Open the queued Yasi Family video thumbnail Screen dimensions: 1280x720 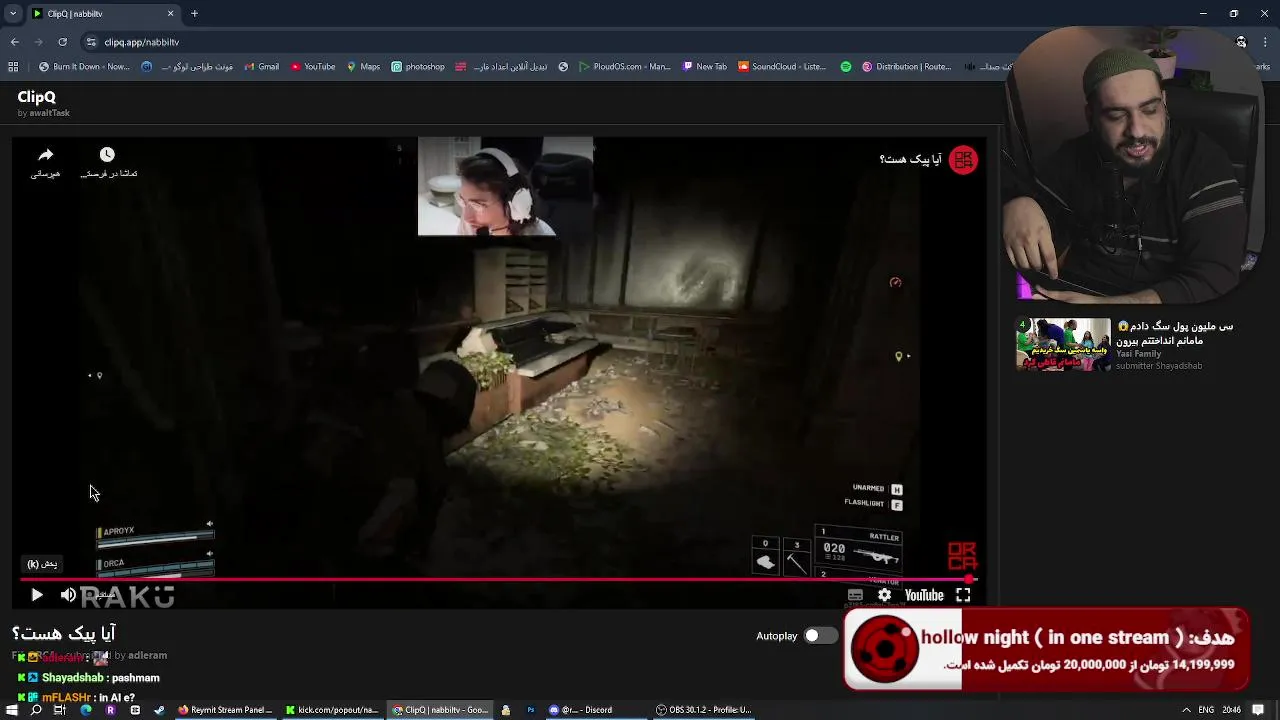[1063, 344]
